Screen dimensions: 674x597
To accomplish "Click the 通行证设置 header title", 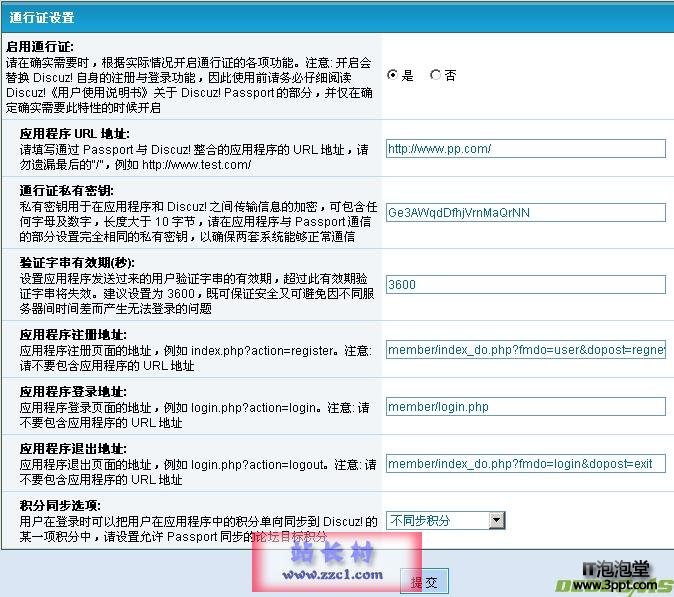I will tap(40, 18).
